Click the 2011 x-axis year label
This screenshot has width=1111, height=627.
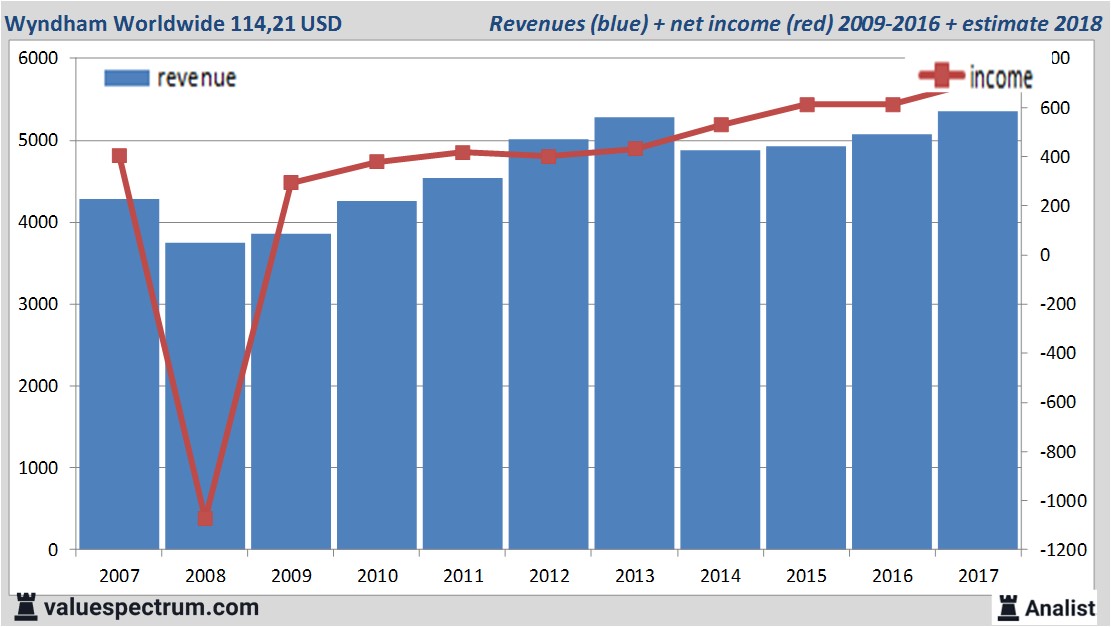(x=463, y=575)
